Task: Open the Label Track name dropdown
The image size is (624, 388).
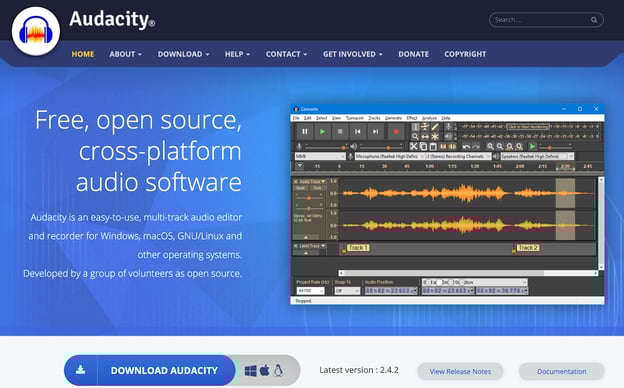Action: click(x=312, y=246)
